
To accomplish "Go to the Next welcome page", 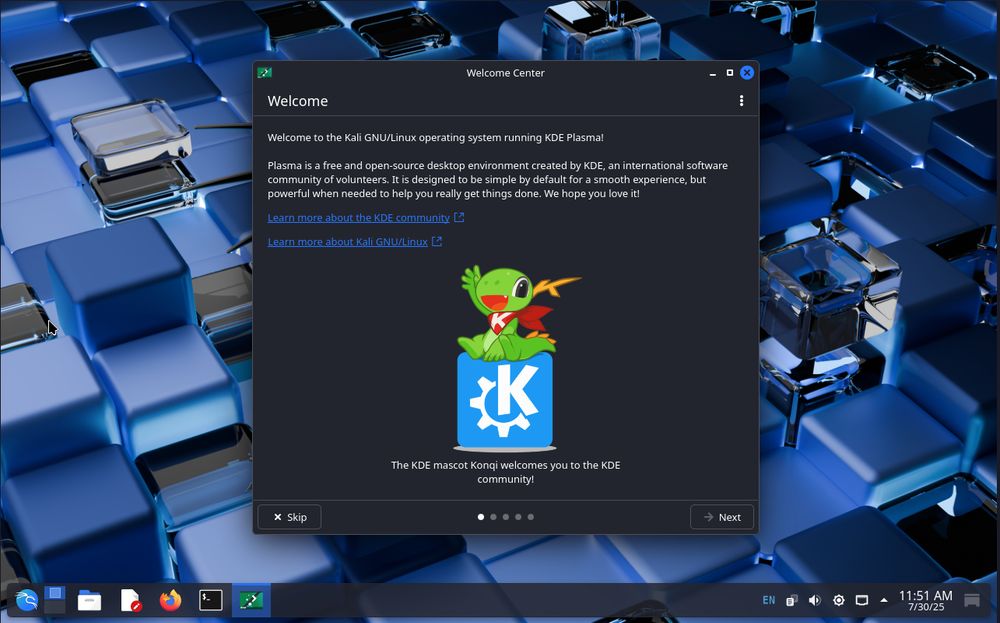I will click(x=722, y=517).
